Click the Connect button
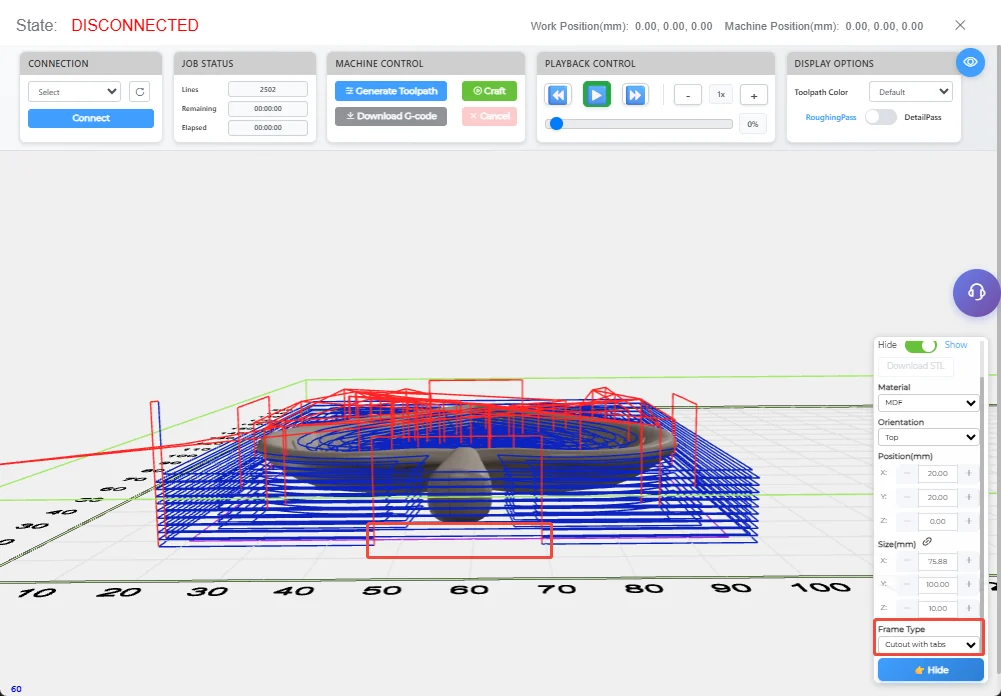 [x=91, y=118]
